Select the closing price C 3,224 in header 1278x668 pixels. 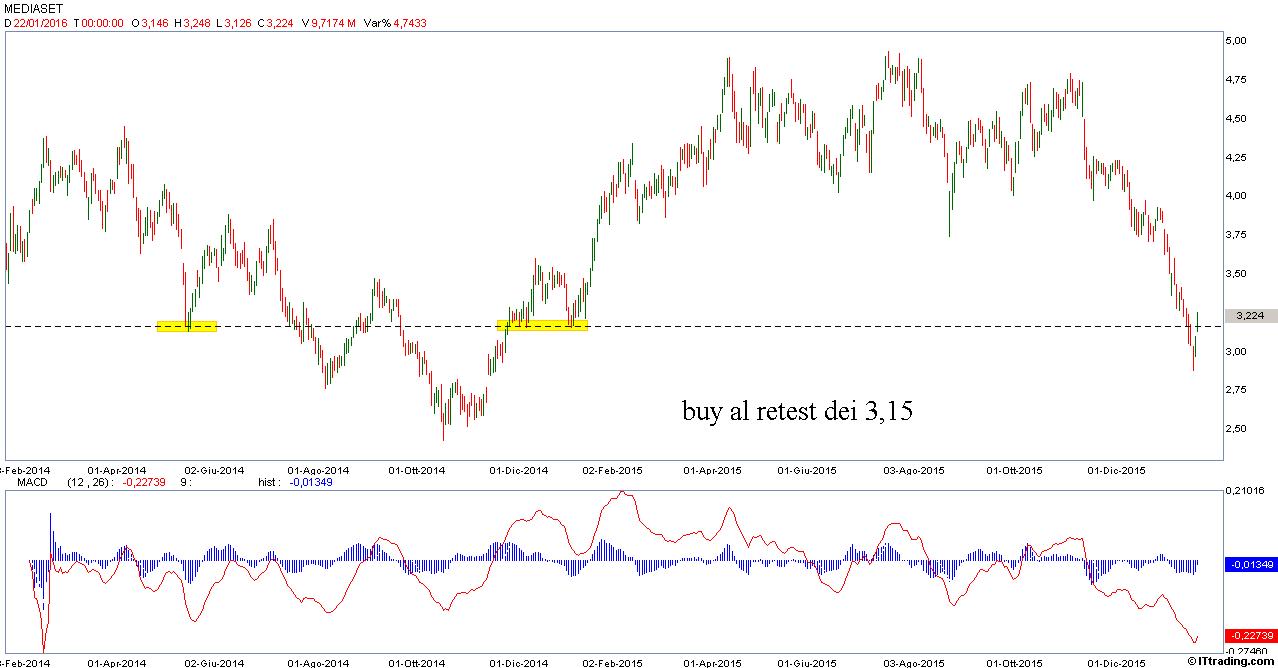point(277,23)
